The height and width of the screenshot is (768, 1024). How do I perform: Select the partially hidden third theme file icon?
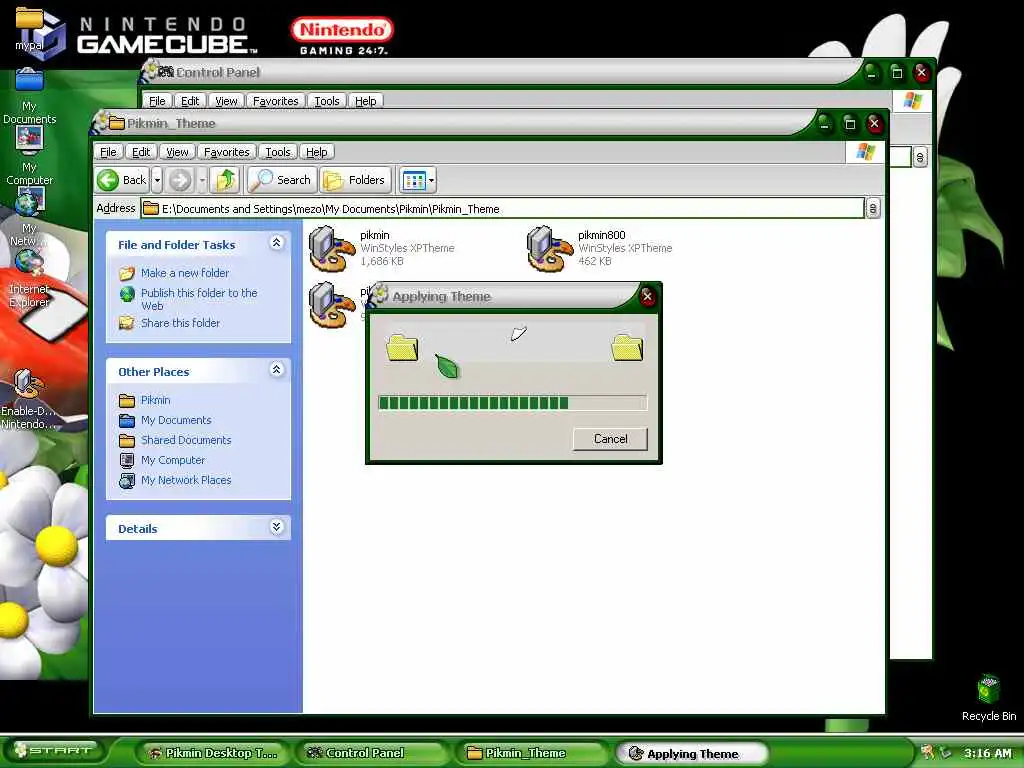pos(332,304)
